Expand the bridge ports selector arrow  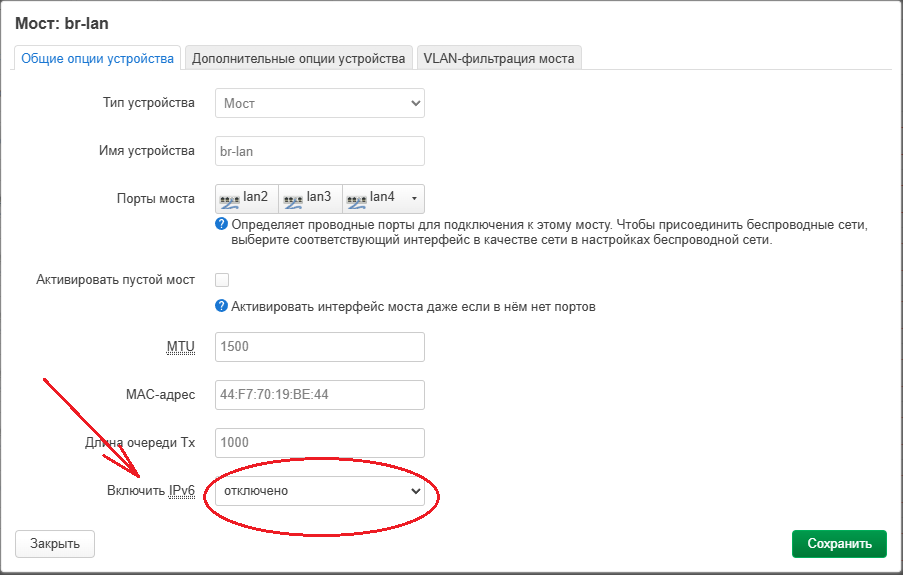414,198
